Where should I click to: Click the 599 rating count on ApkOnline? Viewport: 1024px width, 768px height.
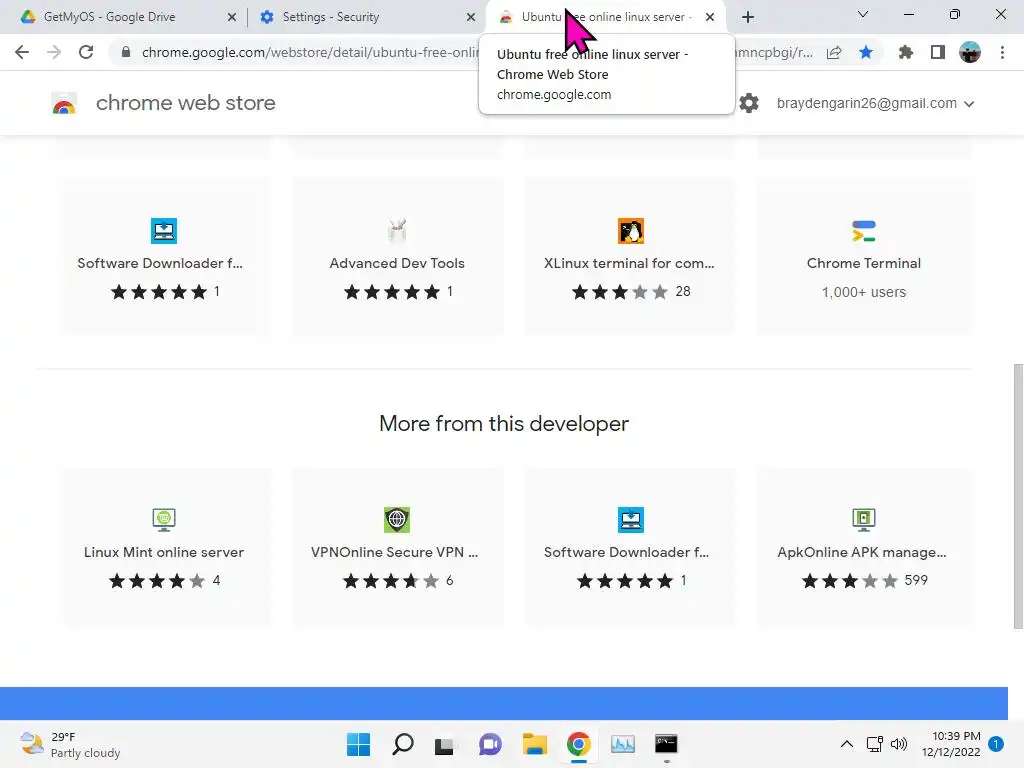point(916,580)
